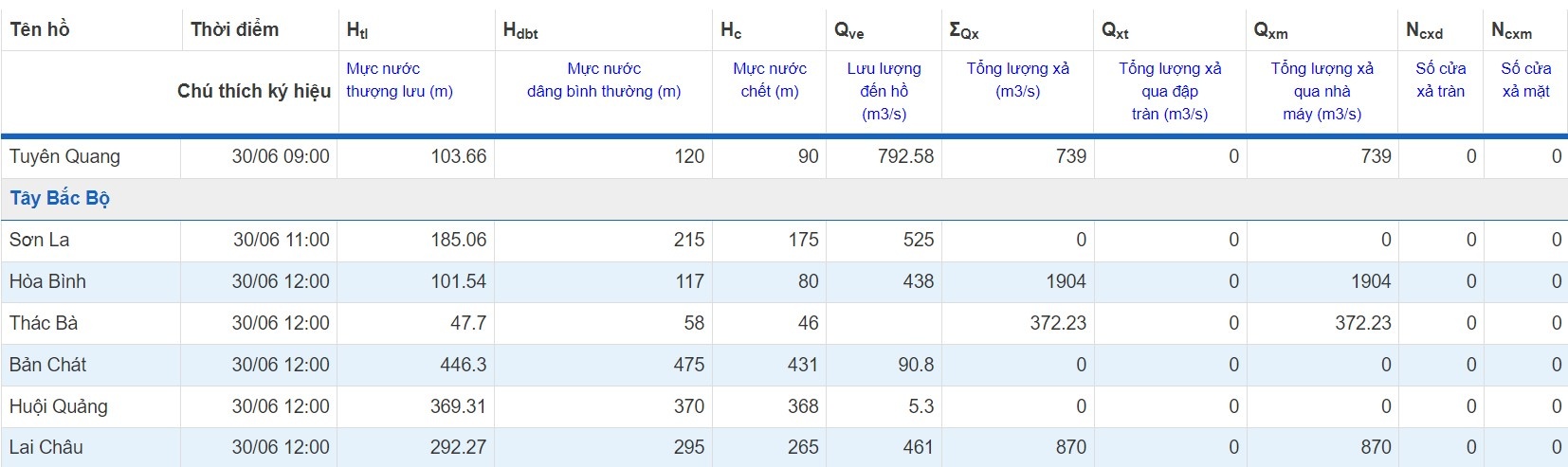Open the Sơn La reservoir entry
Image resolution: width=1568 pixels, height=467 pixels.
pos(39,240)
